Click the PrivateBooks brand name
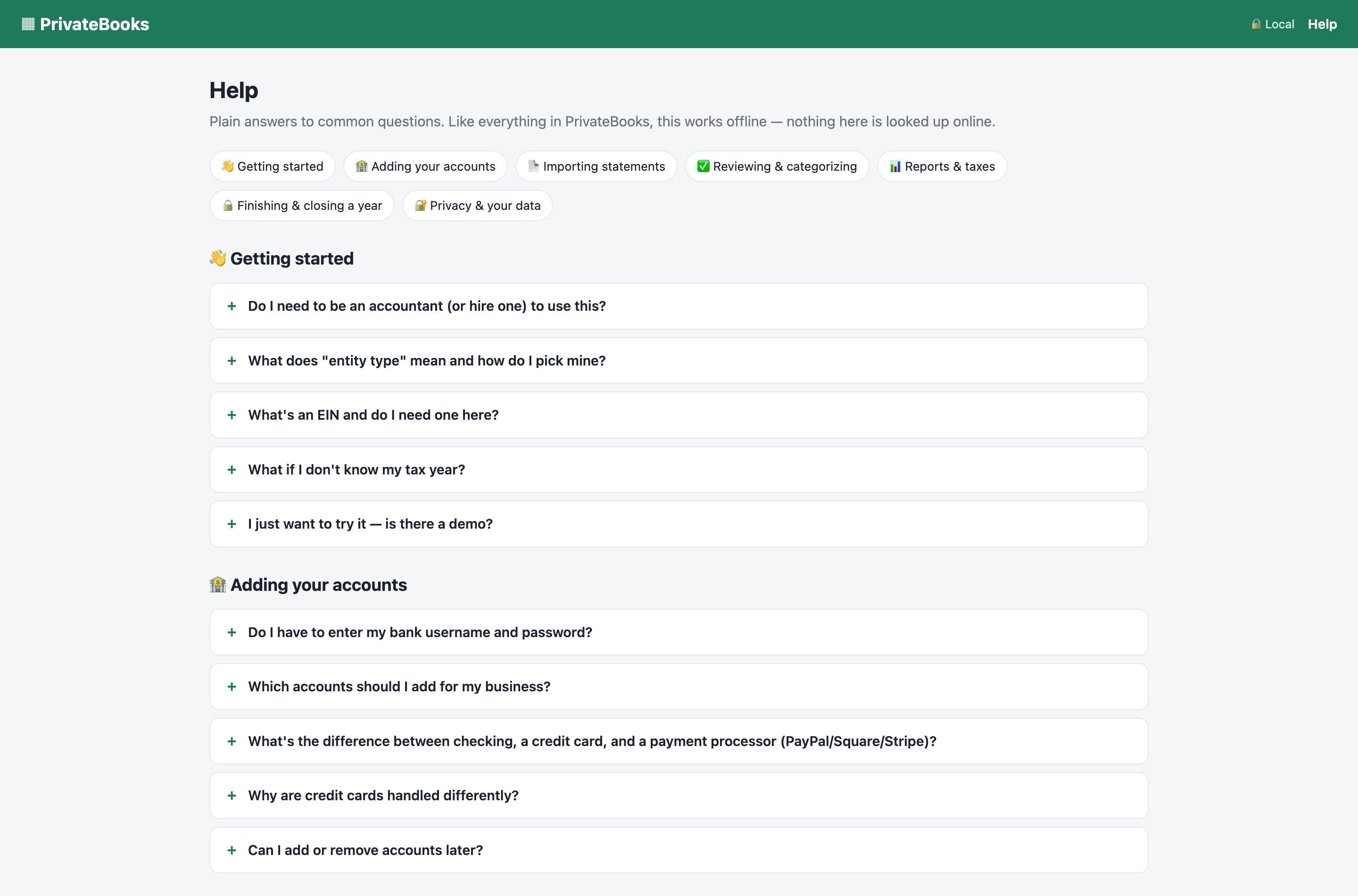 click(x=94, y=24)
